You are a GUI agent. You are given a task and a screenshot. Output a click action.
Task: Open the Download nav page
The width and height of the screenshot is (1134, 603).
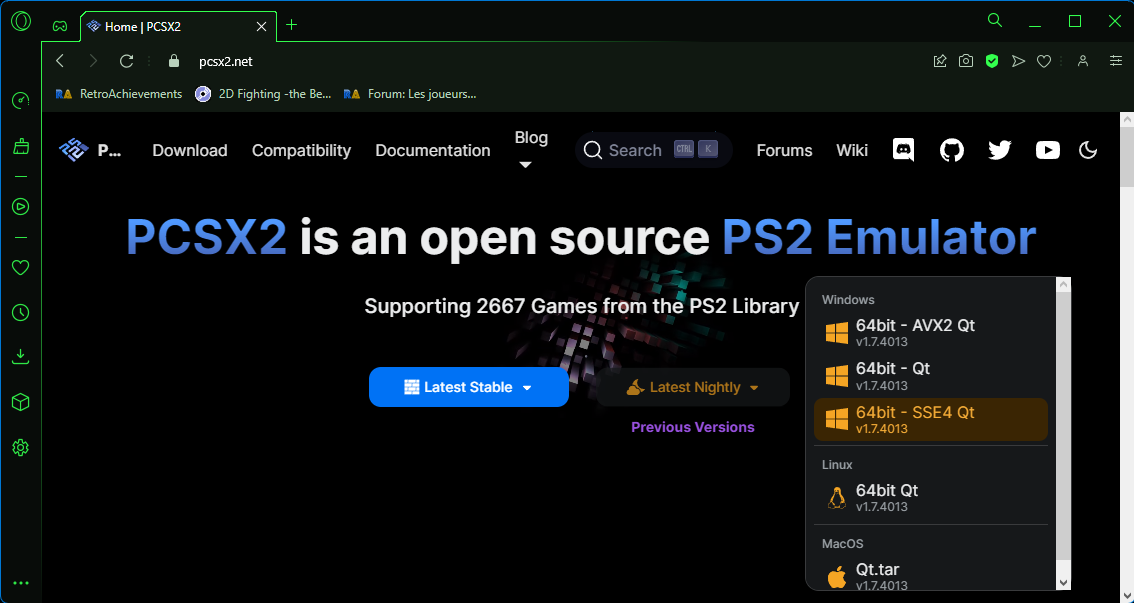click(x=189, y=150)
